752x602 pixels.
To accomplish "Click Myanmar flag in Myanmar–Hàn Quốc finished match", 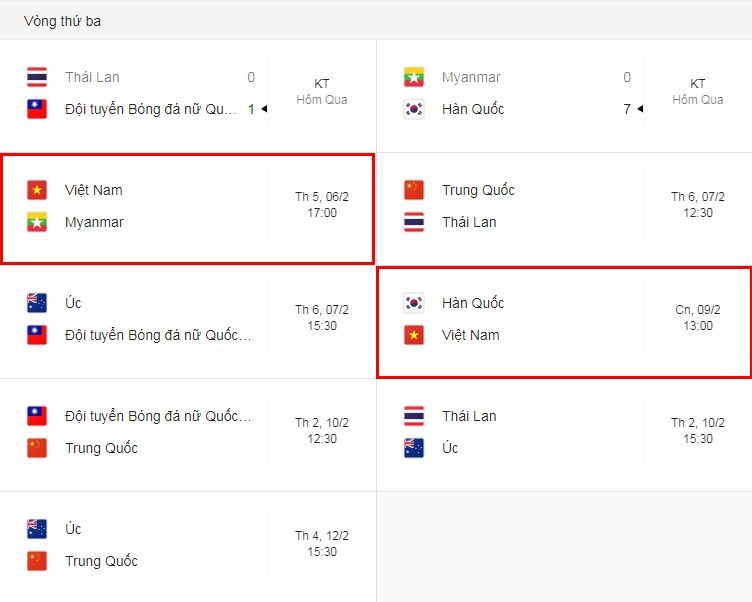I will click(414, 77).
